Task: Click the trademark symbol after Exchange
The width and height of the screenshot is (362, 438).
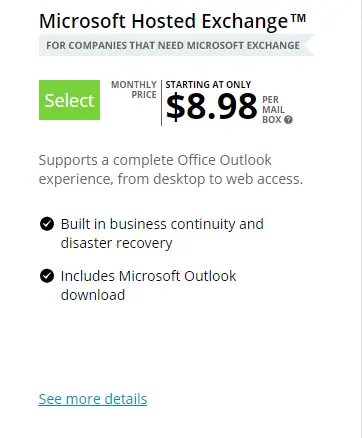Action: pyautogui.click(x=298, y=18)
